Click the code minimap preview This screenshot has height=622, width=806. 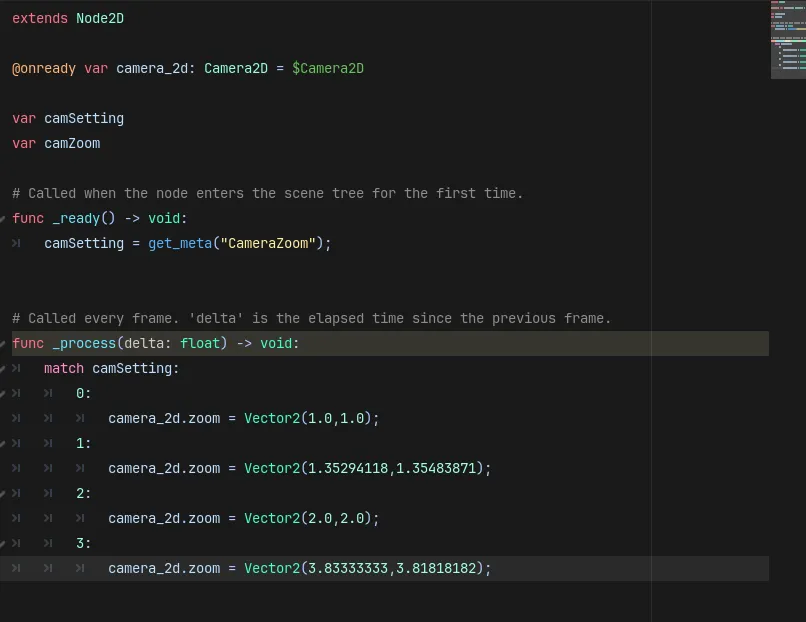pyautogui.click(x=788, y=40)
